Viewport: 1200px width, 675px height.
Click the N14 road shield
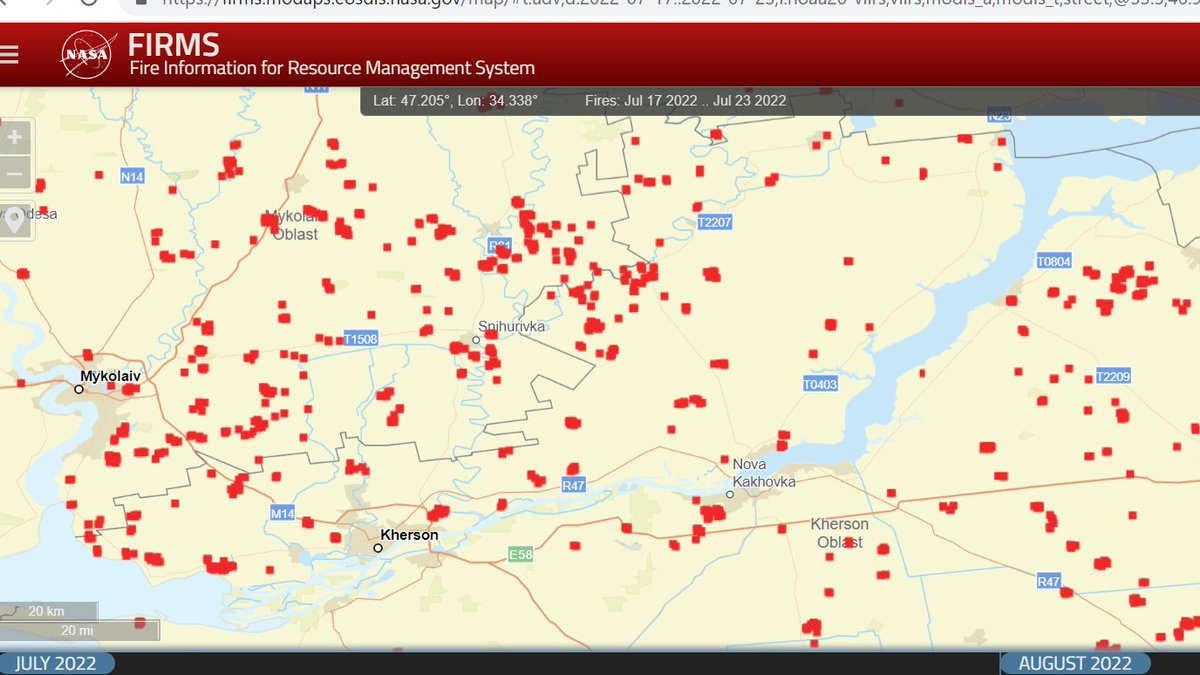point(132,176)
